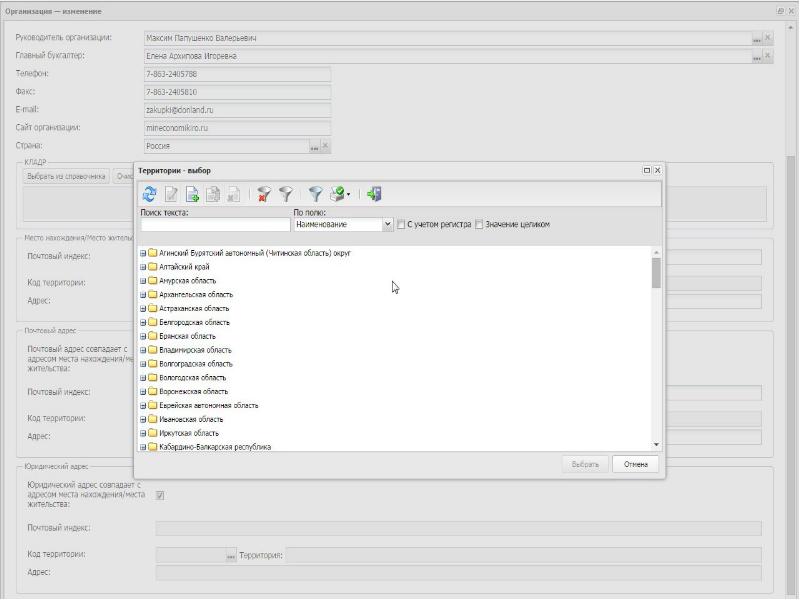Expand Белгородская область node
The height and width of the screenshot is (600, 800).
[x=143, y=322]
